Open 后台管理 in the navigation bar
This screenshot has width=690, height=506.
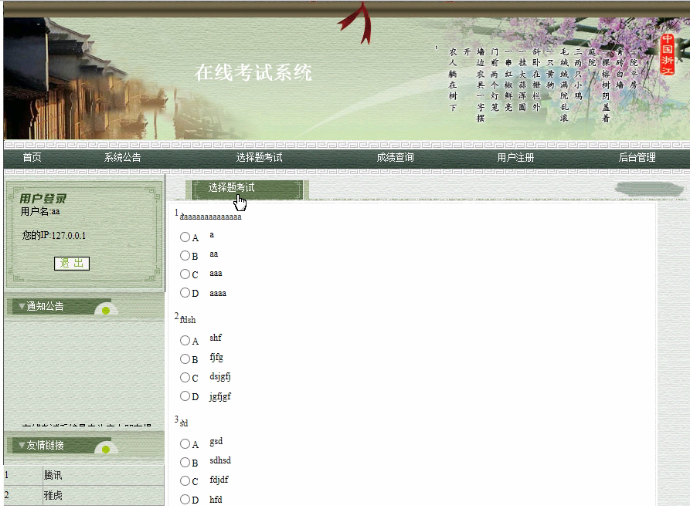pyautogui.click(x=637, y=158)
